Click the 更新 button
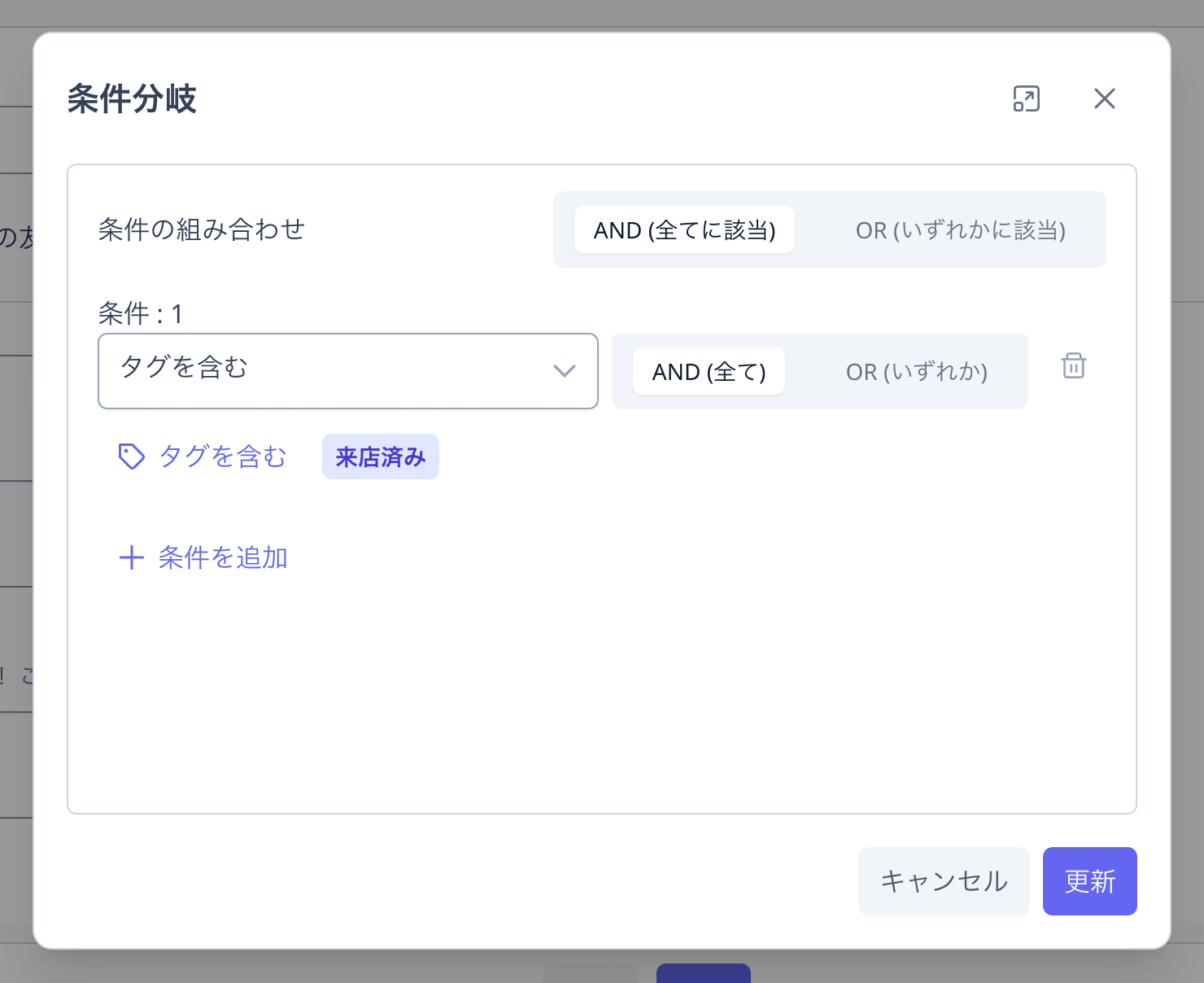1204x983 pixels. click(1090, 881)
